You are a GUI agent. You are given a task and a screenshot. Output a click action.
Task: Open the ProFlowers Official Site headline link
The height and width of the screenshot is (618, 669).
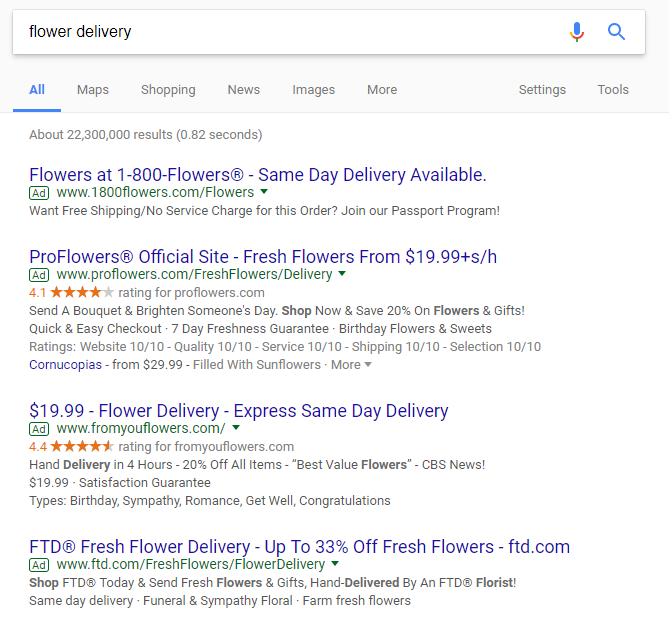[x=263, y=257]
